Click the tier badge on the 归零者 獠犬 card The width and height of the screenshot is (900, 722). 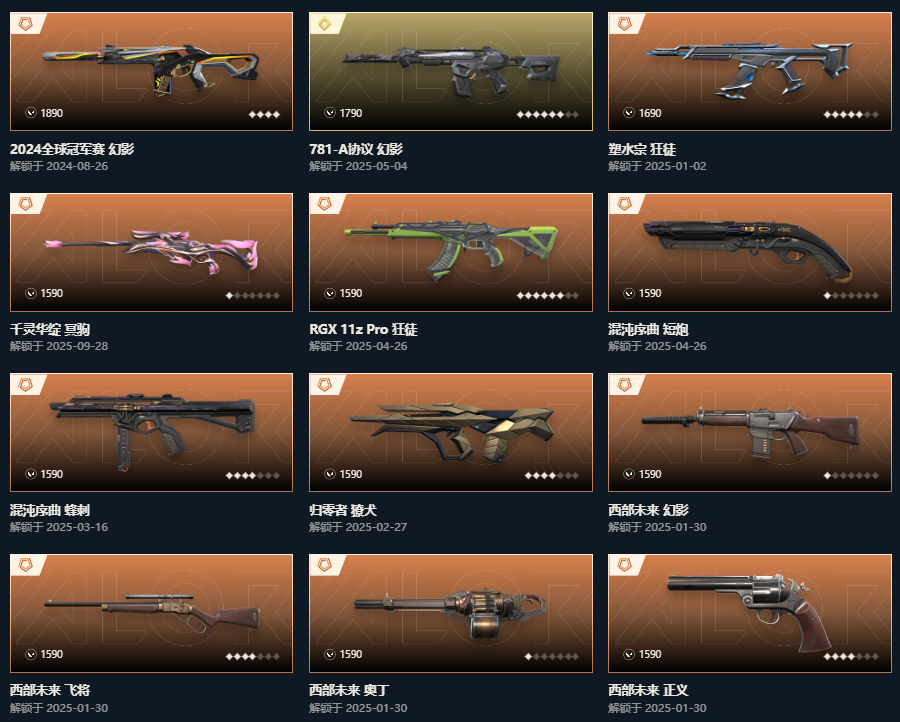[x=325, y=385]
